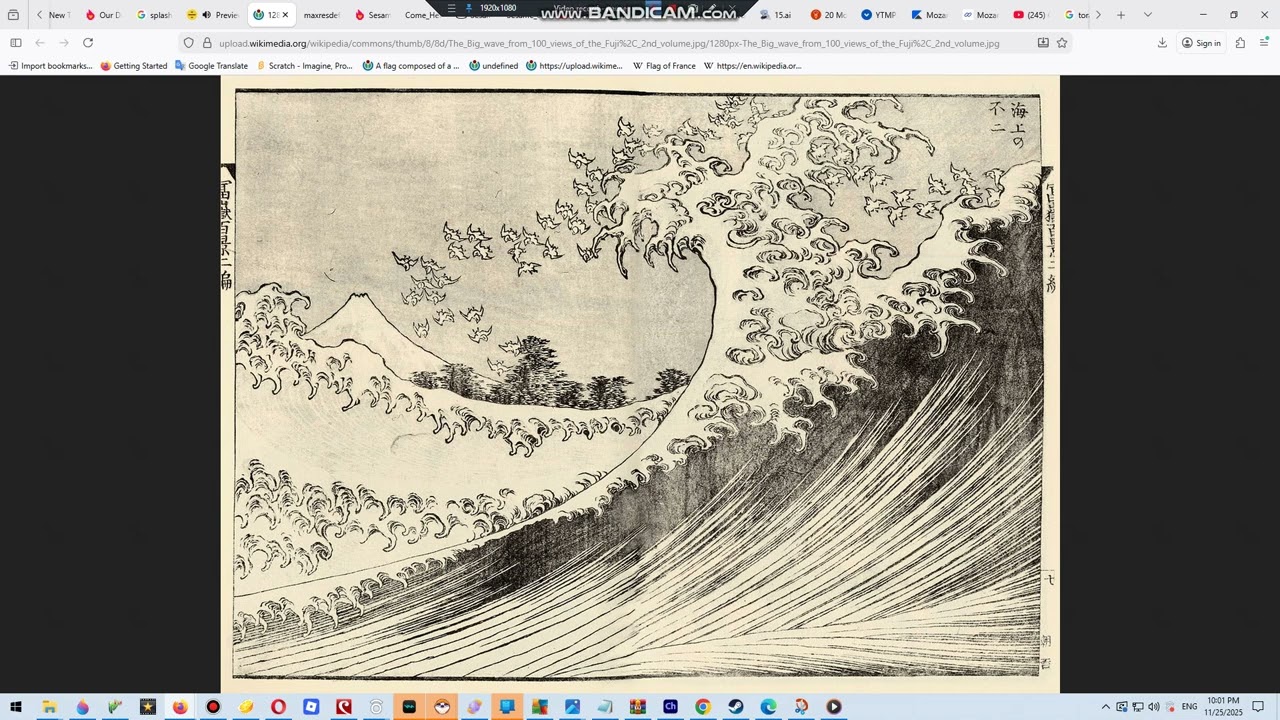Open the Import bookmarks... item
1280x720 pixels.
(x=50, y=66)
